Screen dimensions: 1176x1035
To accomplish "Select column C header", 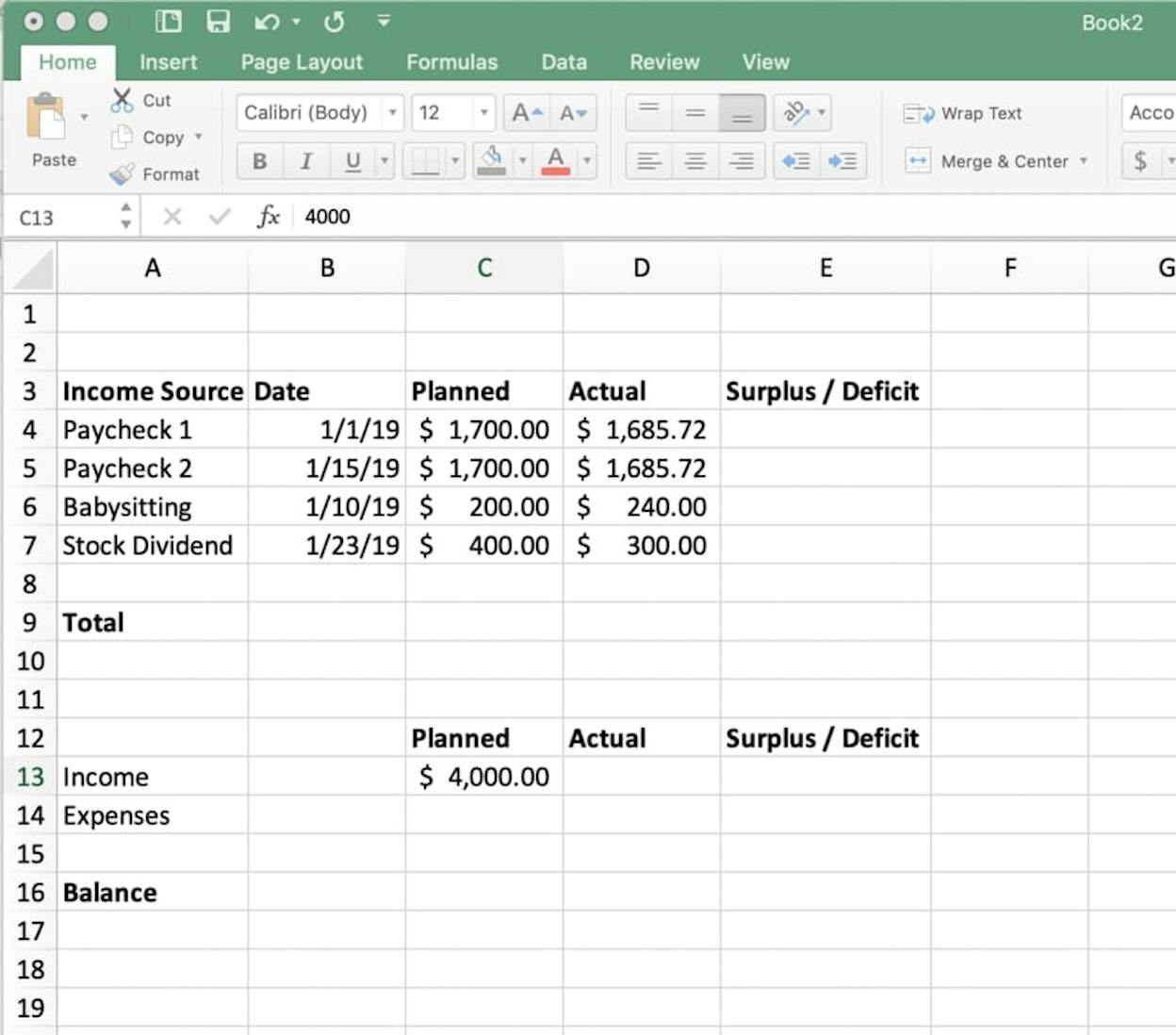I will pyautogui.click(x=484, y=268).
